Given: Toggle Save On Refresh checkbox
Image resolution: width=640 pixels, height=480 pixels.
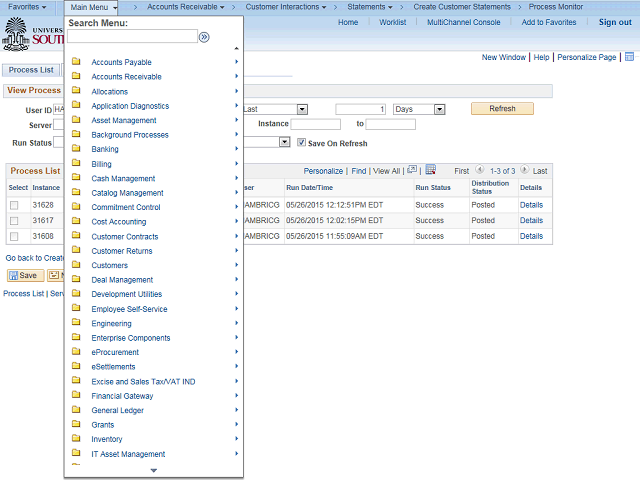Looking at the screenshot, I should coord(301,143).
